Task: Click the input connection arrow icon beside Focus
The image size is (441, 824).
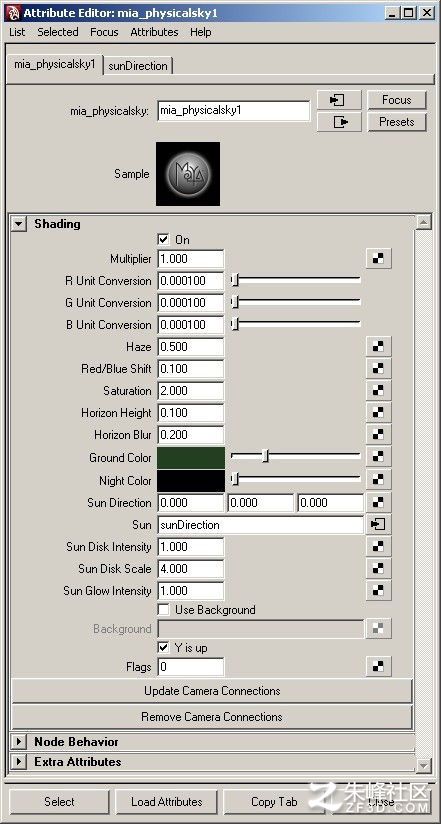Action: click(x=339, y=100)
